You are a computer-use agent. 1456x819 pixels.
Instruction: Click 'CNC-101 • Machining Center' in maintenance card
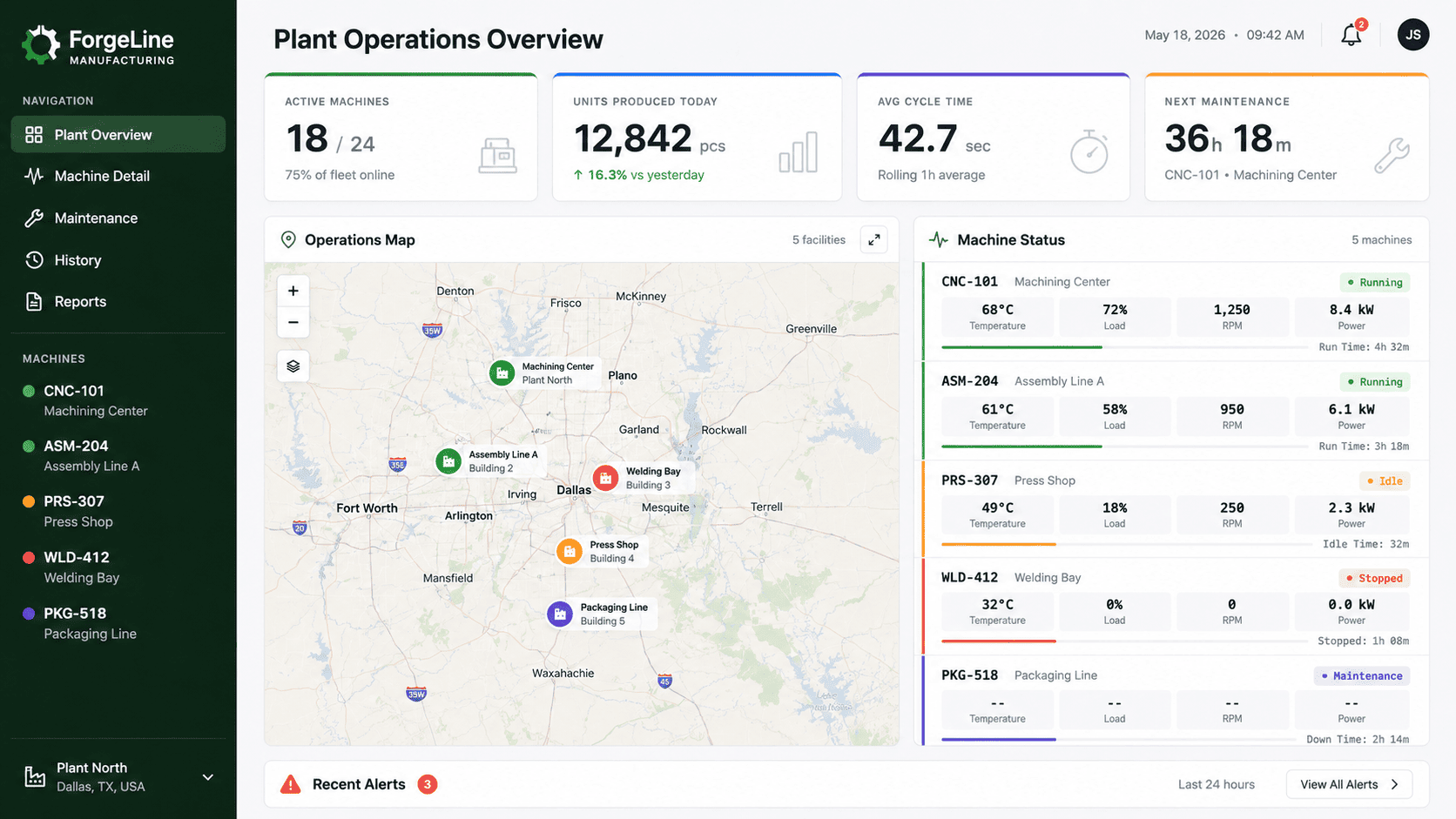pyautogui.click(x=1250, y=175)
